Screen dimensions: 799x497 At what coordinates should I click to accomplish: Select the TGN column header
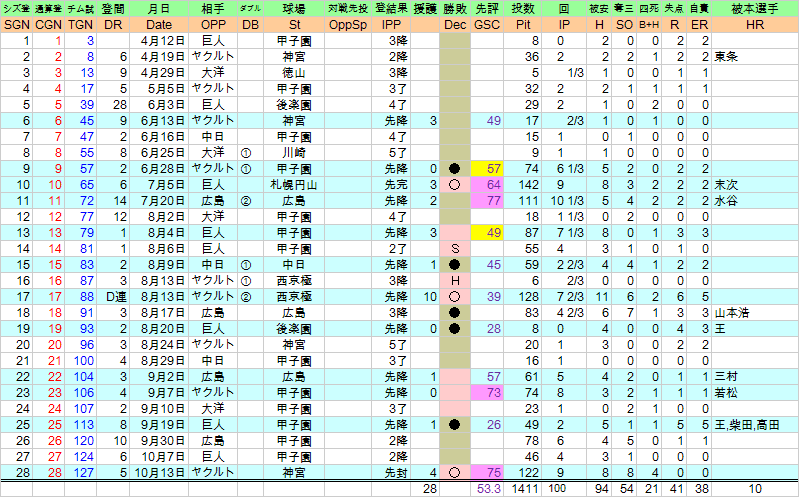click(x=81, y=25)
